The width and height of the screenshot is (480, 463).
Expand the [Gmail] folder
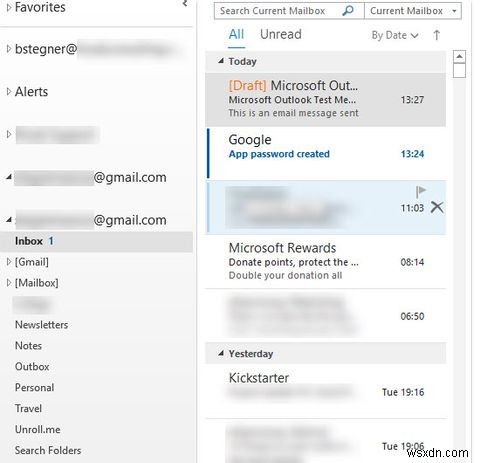coord(9,262)
